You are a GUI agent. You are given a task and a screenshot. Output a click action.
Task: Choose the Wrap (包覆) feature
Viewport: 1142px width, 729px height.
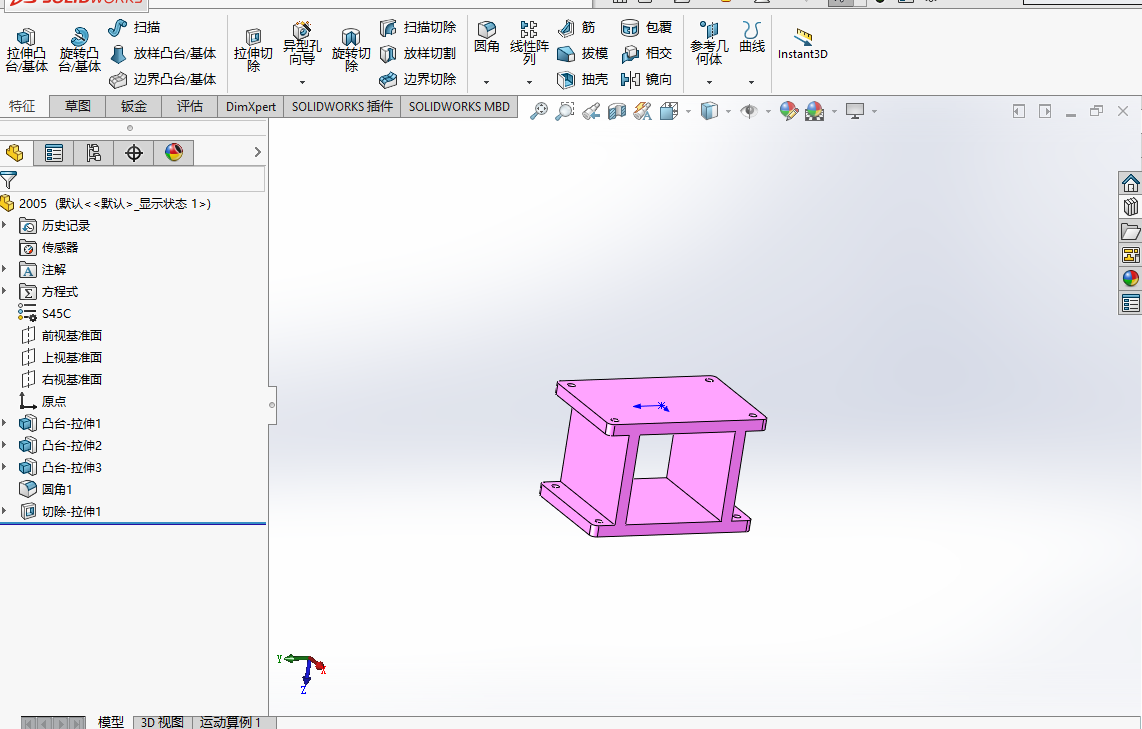click(646, 28)
